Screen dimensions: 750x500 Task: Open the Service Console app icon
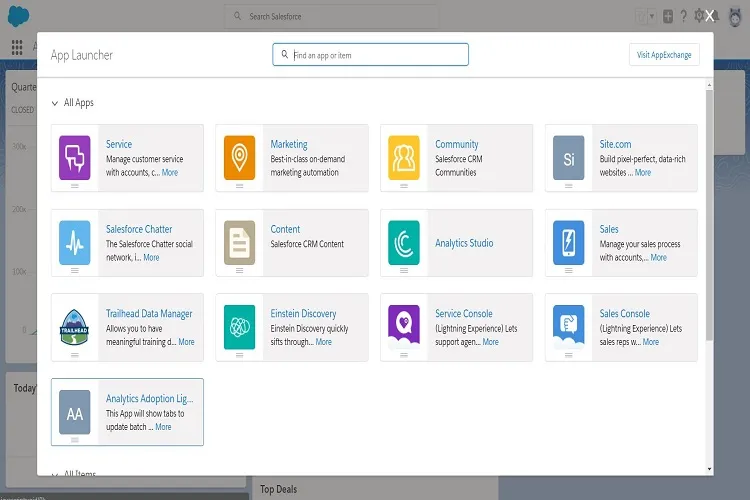point(404,327)
